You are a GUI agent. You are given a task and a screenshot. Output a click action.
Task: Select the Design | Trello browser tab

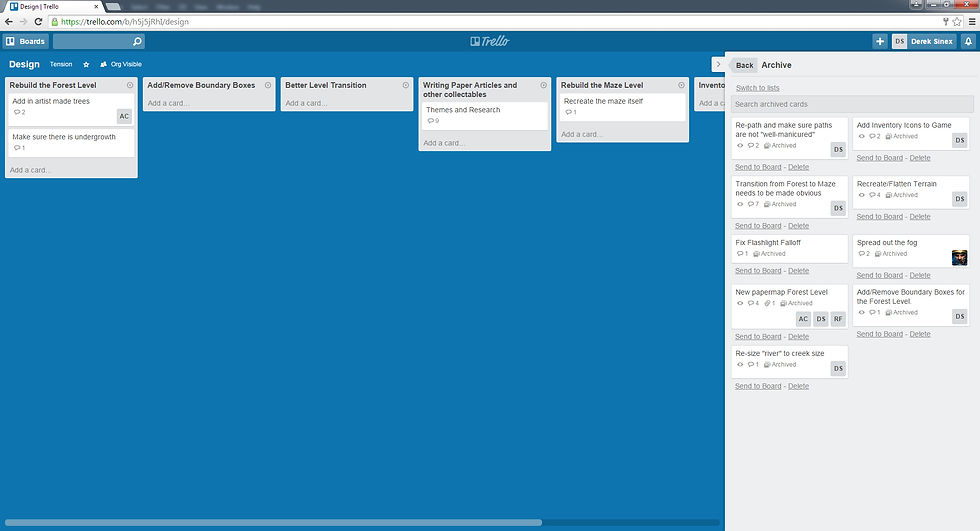click(54, 6)
